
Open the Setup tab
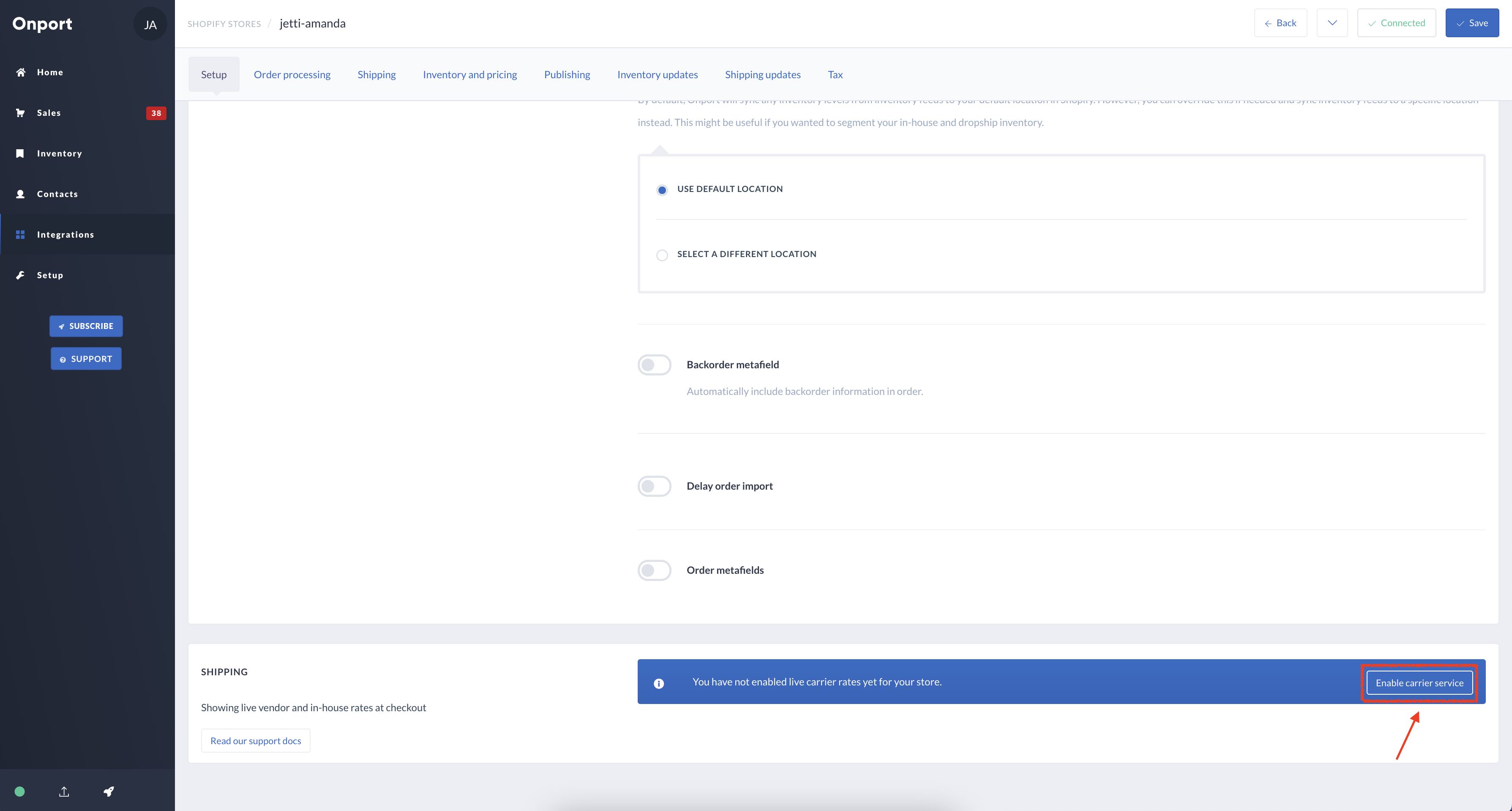pyautogui.click(x=214, y=74)
